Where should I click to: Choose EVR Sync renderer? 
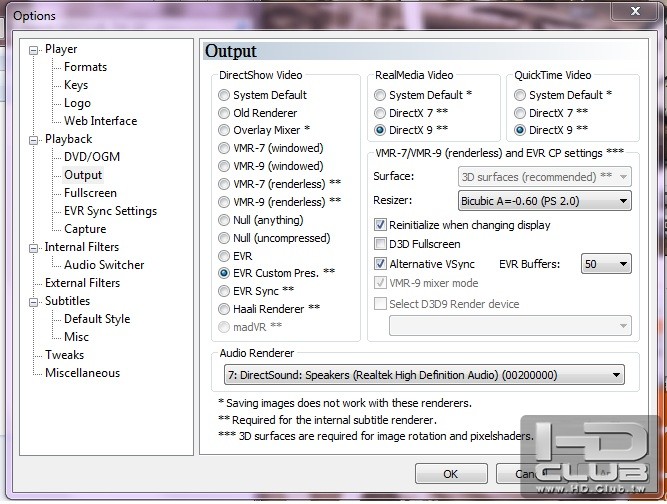[x=224, y=291]
